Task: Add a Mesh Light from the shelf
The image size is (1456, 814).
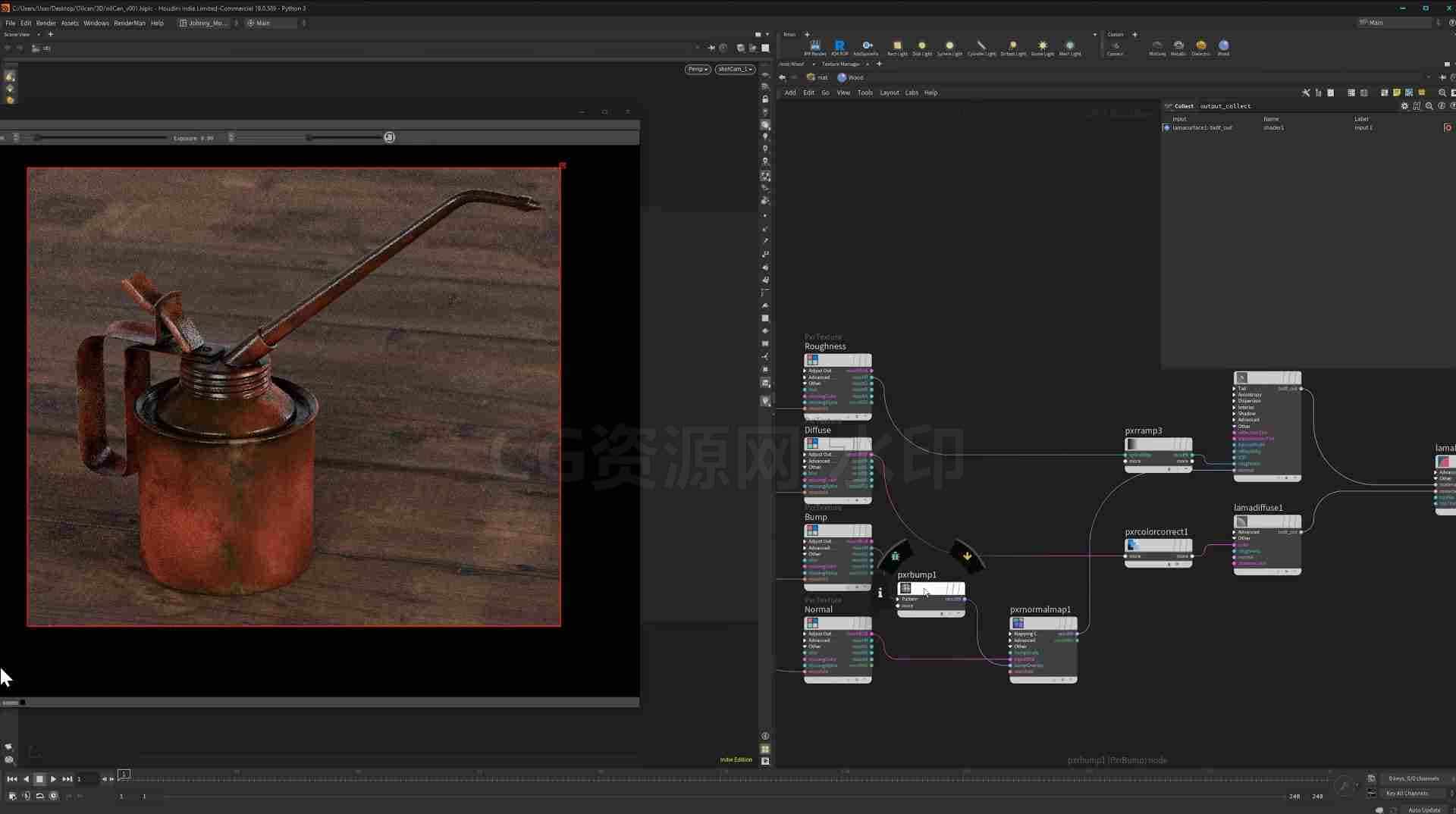Action: [1070, 48]
